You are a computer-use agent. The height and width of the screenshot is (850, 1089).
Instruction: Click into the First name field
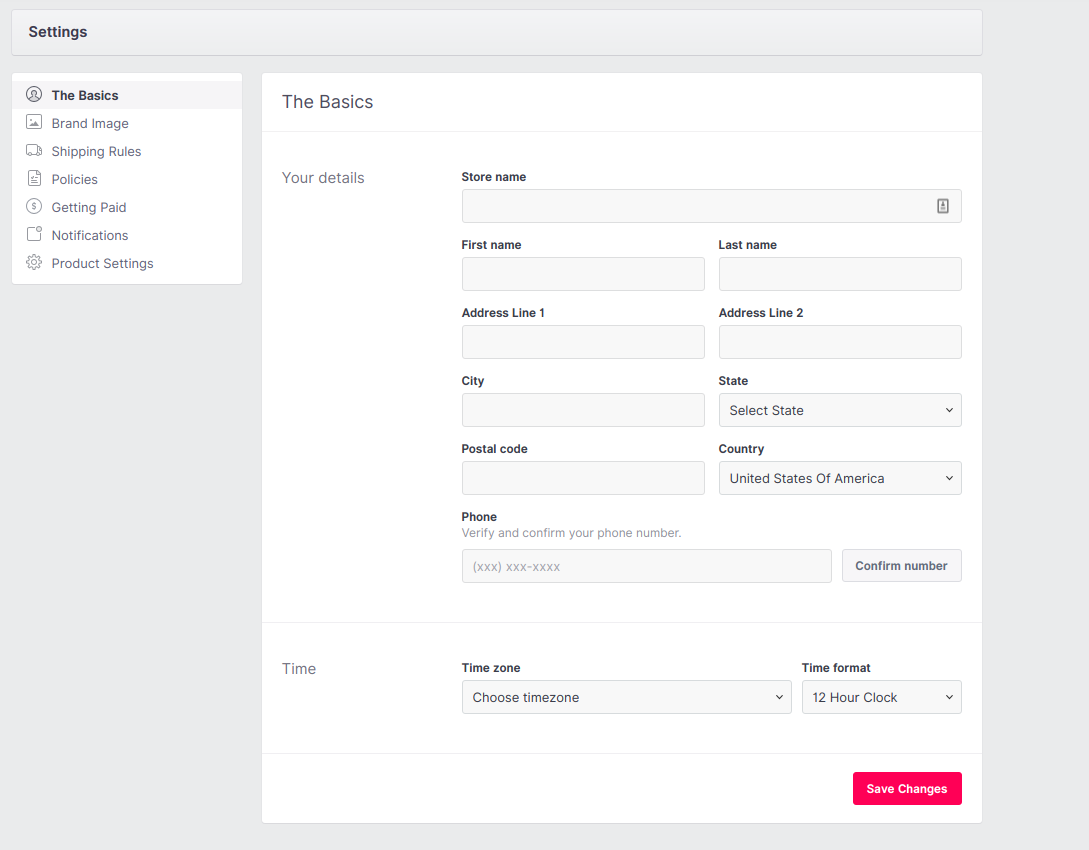coord(583,274)
